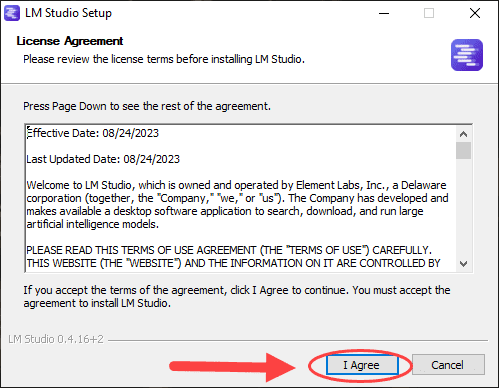The height and width of the screenshot is (388, 499).
Task: Click the Effective Date line in license text
Action: click(x=93, y=133)
